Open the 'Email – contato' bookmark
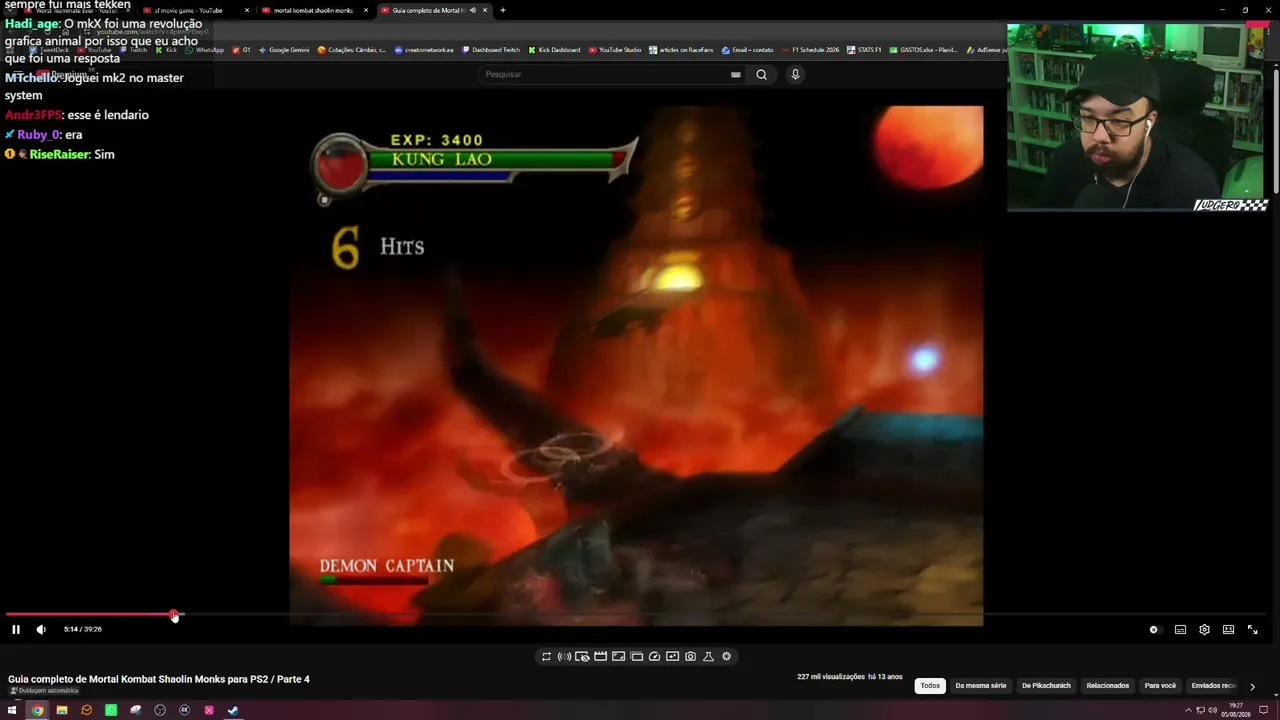 point(747,50)
